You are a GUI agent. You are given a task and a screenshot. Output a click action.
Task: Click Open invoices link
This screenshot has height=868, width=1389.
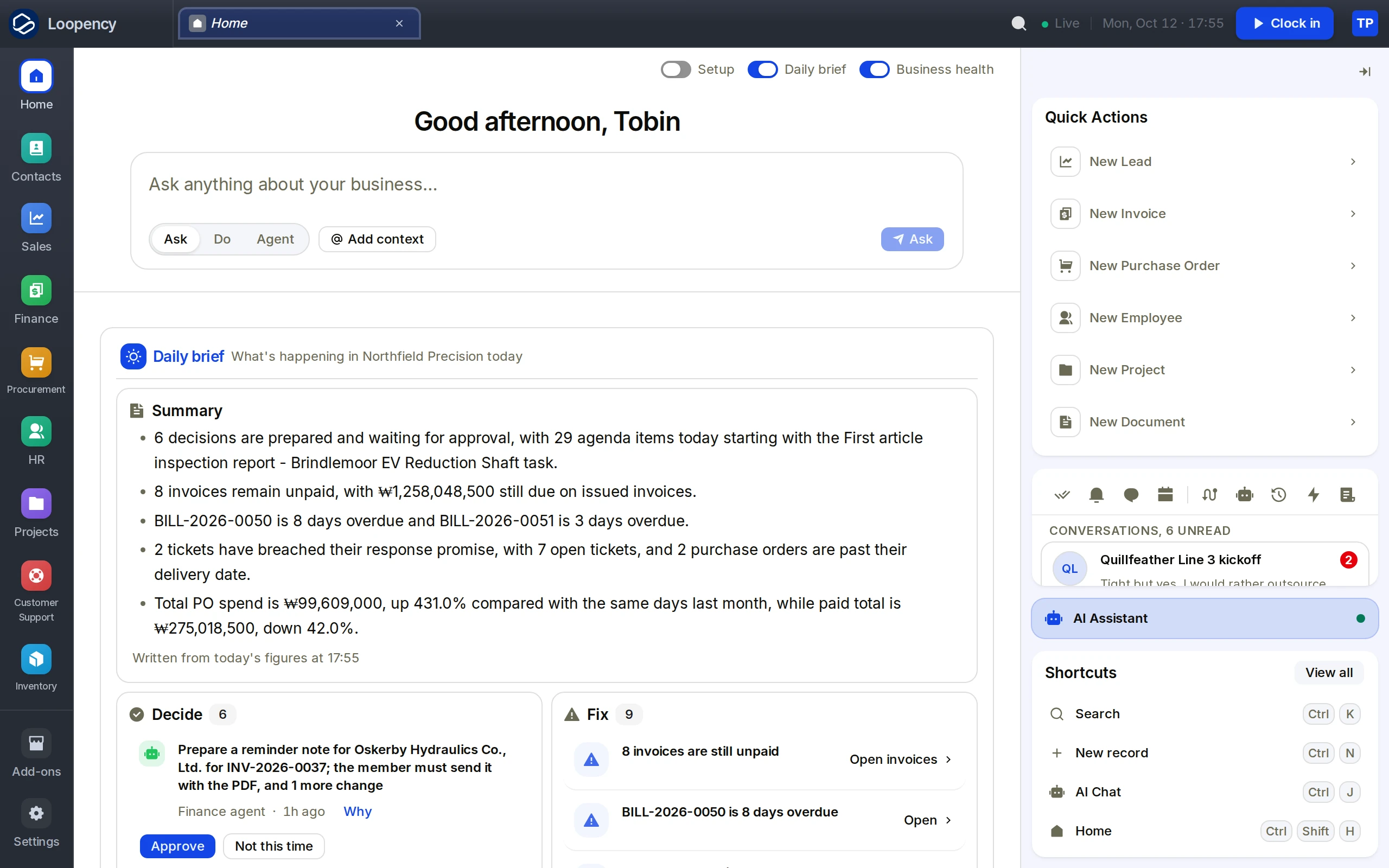point(900,759)
